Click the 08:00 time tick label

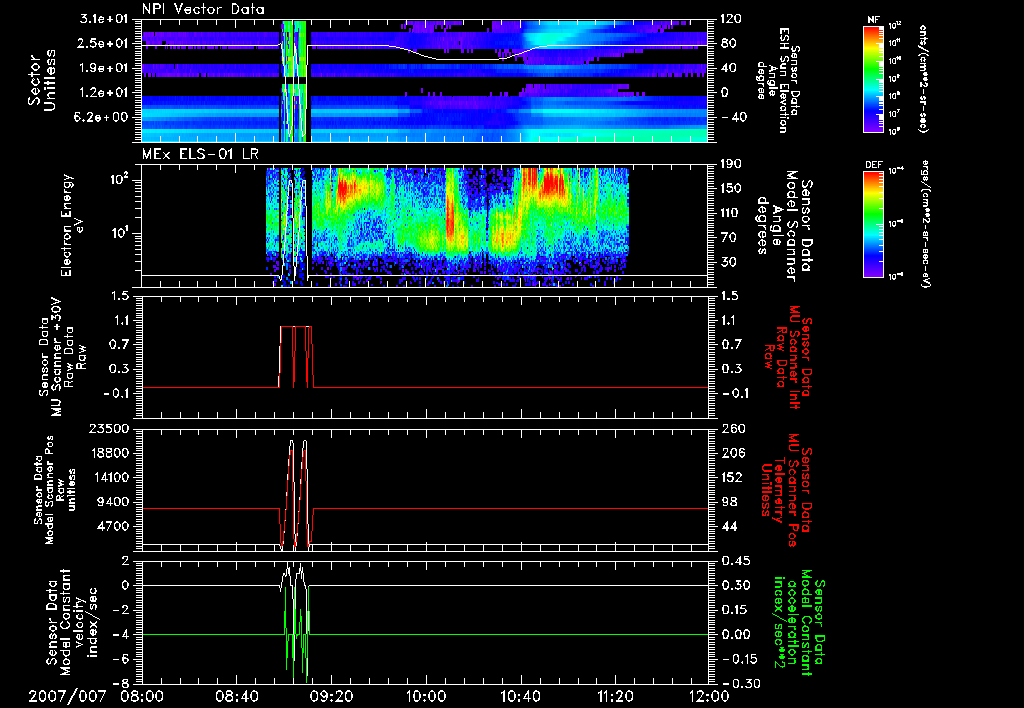pos(142,696)
